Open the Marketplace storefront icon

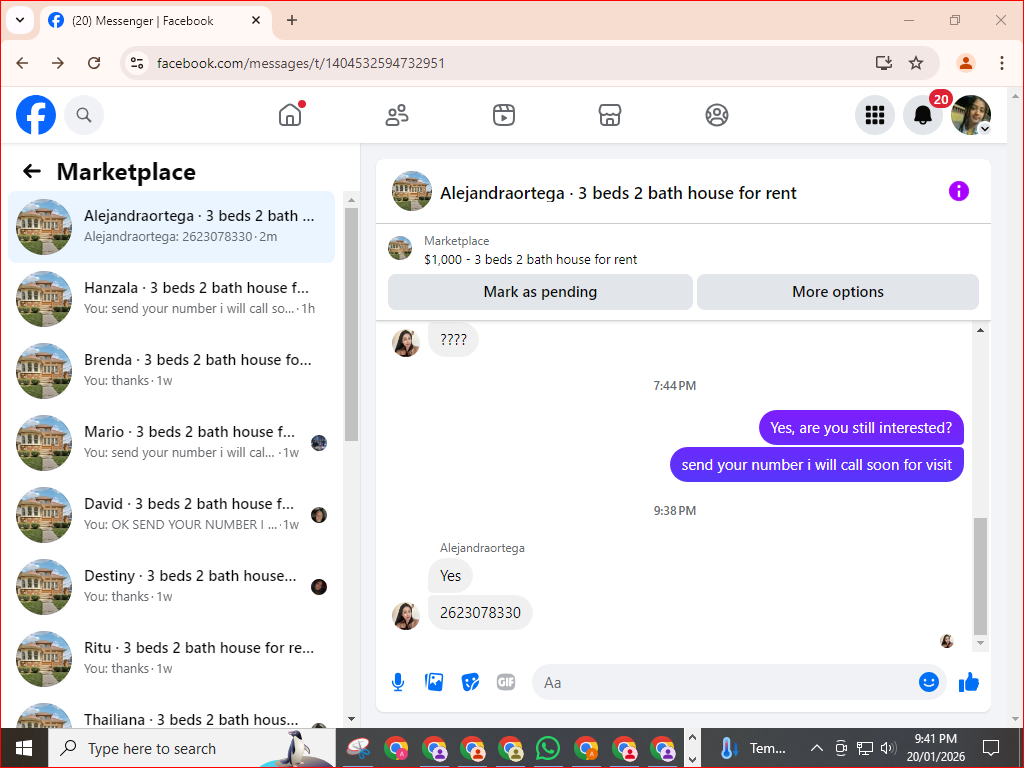click(610, 115)
